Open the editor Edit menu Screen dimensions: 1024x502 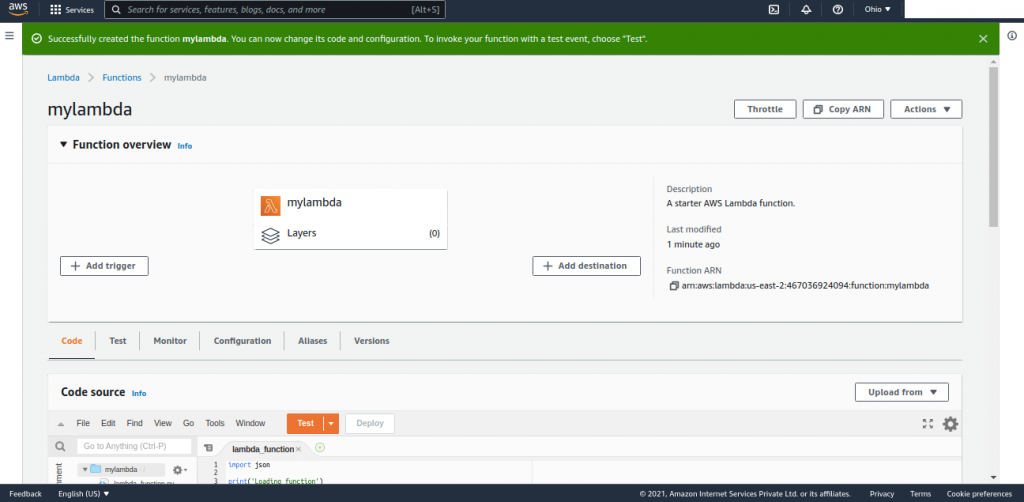coord(108,423)
